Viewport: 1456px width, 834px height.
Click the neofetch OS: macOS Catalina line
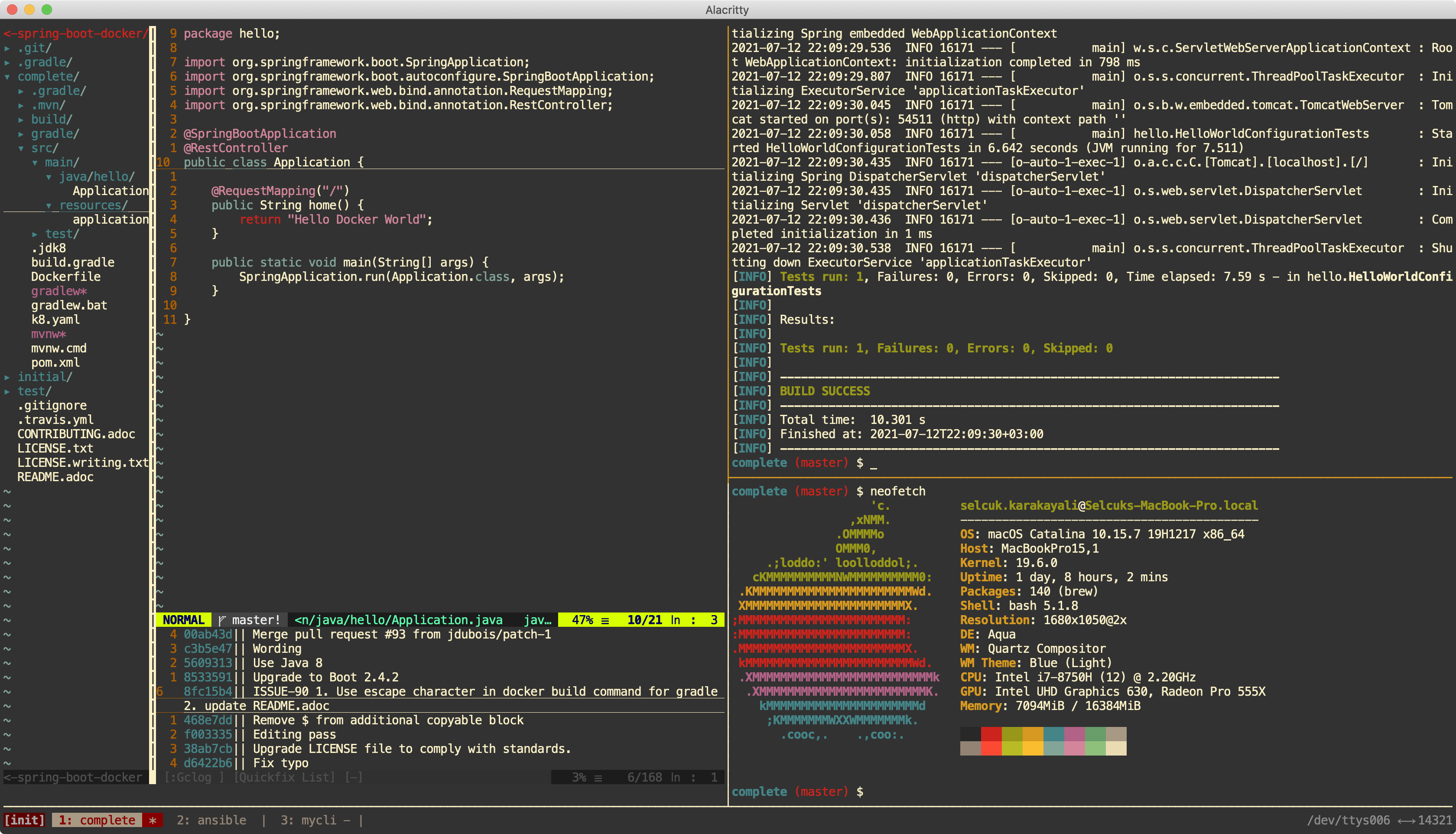(1102, 534)
